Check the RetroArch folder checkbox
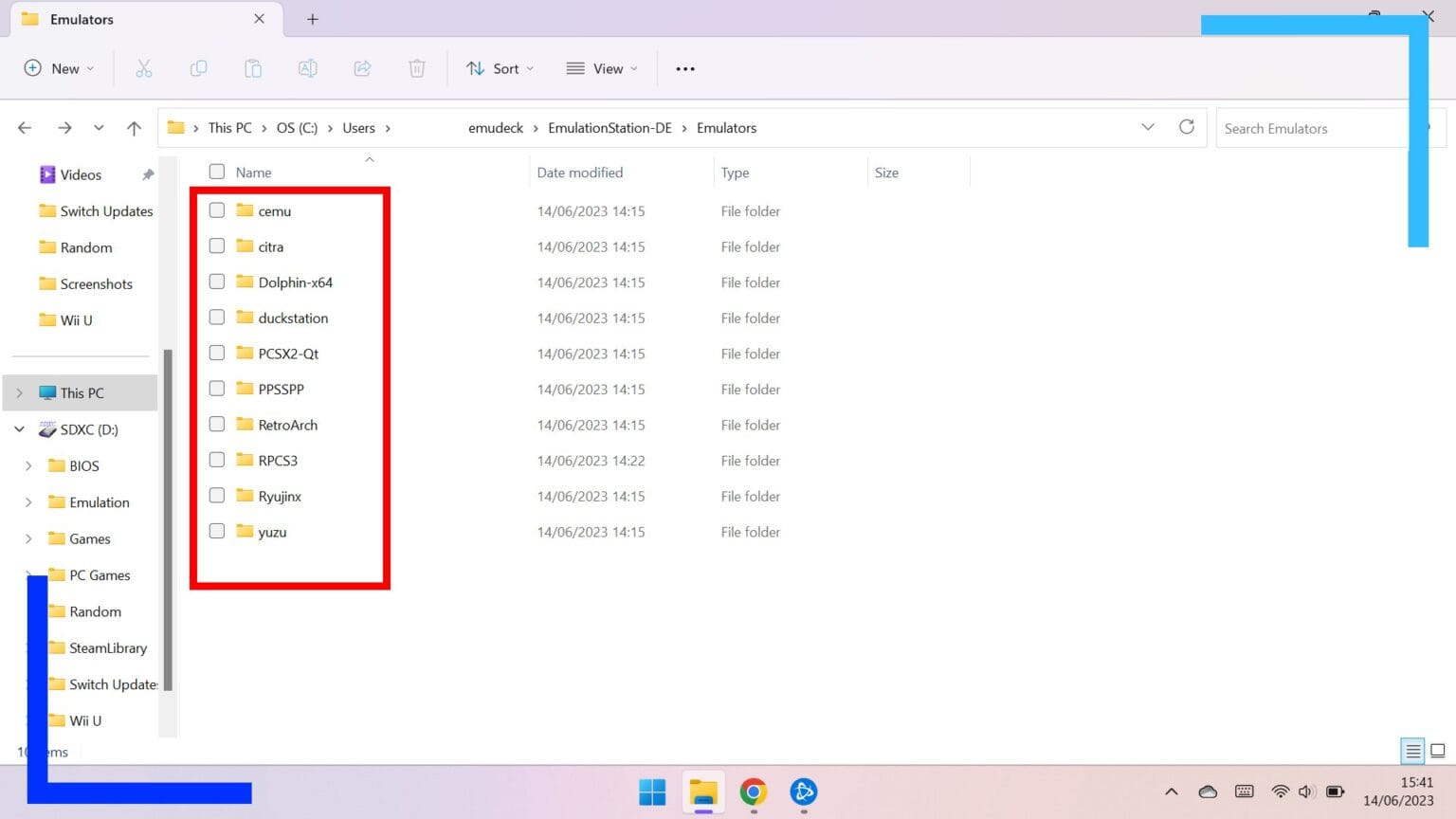Viewport: 1456px width, 819px height. tap(217, 425)
